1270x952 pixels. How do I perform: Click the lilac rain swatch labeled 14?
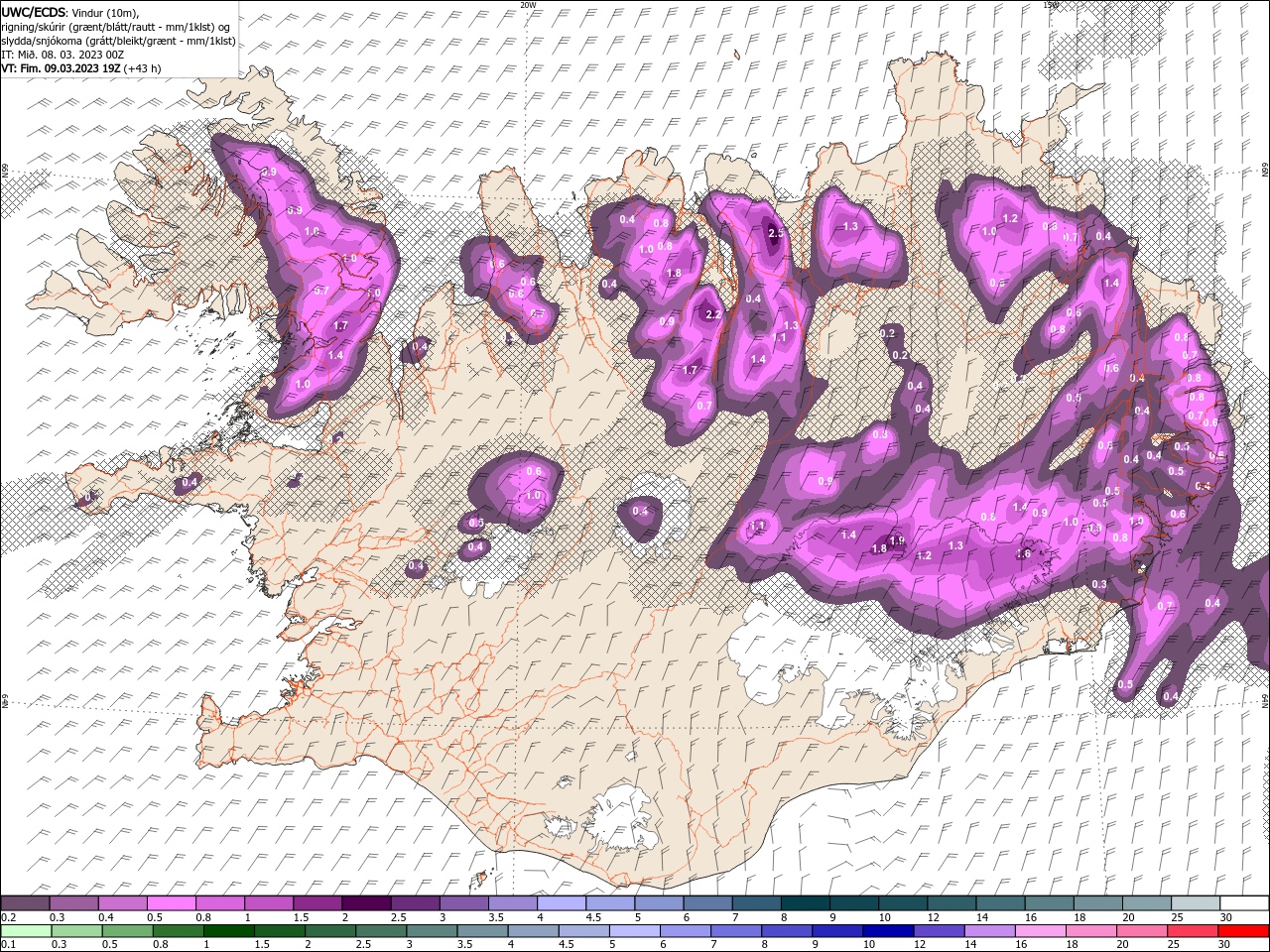pyautogui.click(x=989, y=931)
